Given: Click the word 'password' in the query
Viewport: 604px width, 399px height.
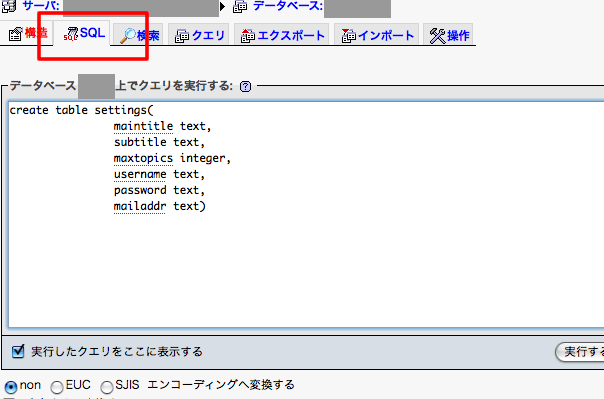Looking at the screenshot, I should point(140,190).
